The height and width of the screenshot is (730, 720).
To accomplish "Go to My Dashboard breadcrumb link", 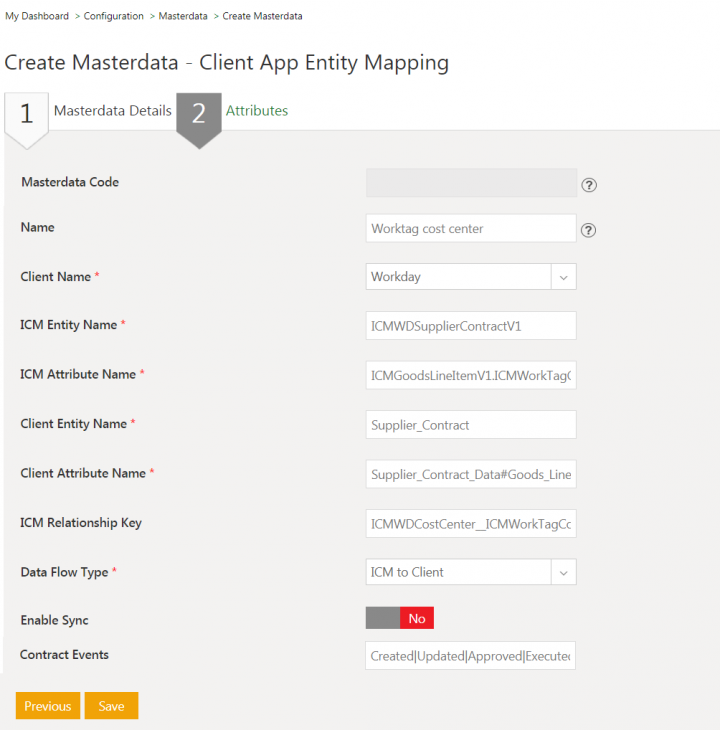I will (37, 17).
